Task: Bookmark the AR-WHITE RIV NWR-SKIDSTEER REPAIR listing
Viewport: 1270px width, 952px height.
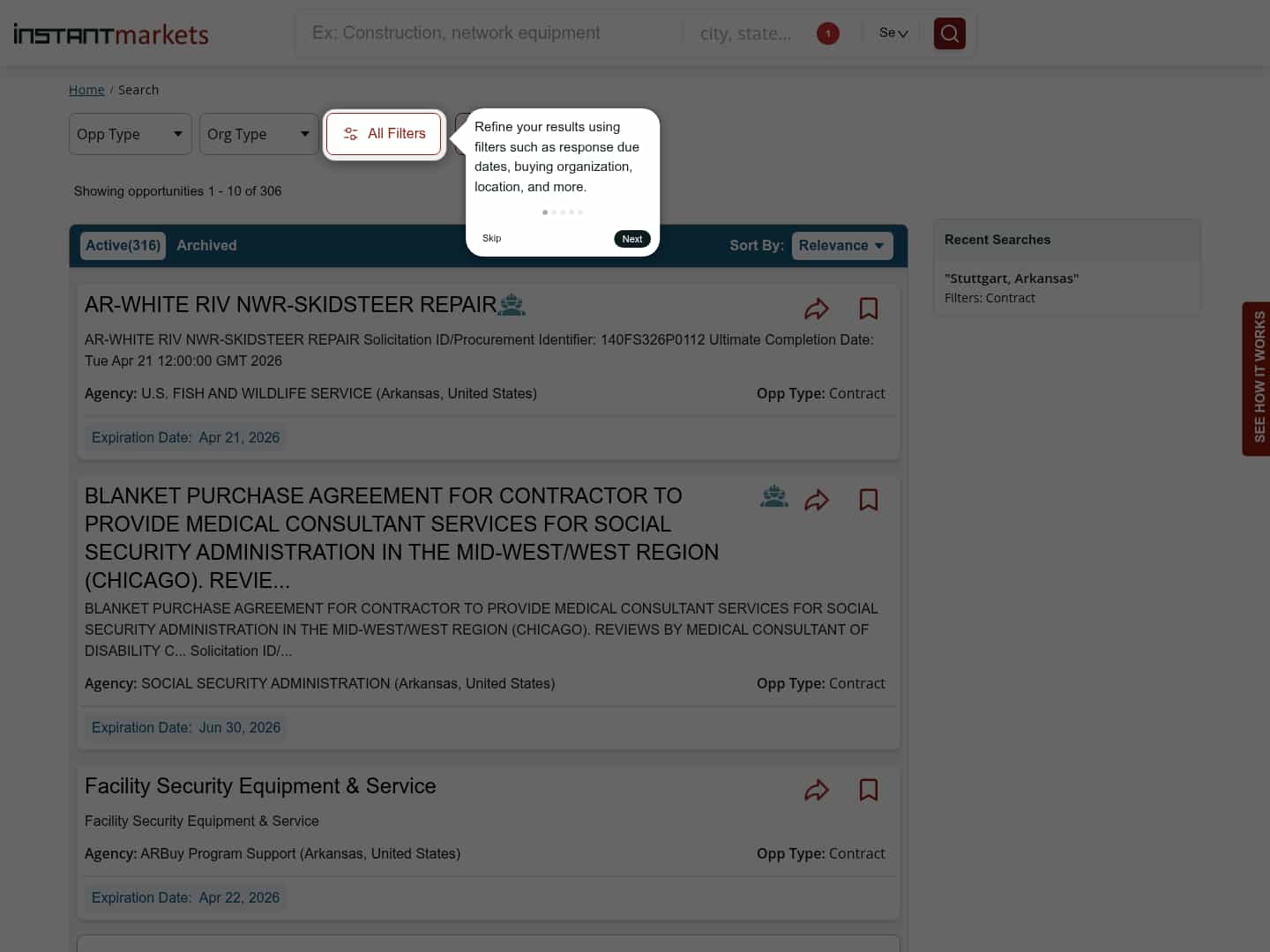Action: coord(868,309)
